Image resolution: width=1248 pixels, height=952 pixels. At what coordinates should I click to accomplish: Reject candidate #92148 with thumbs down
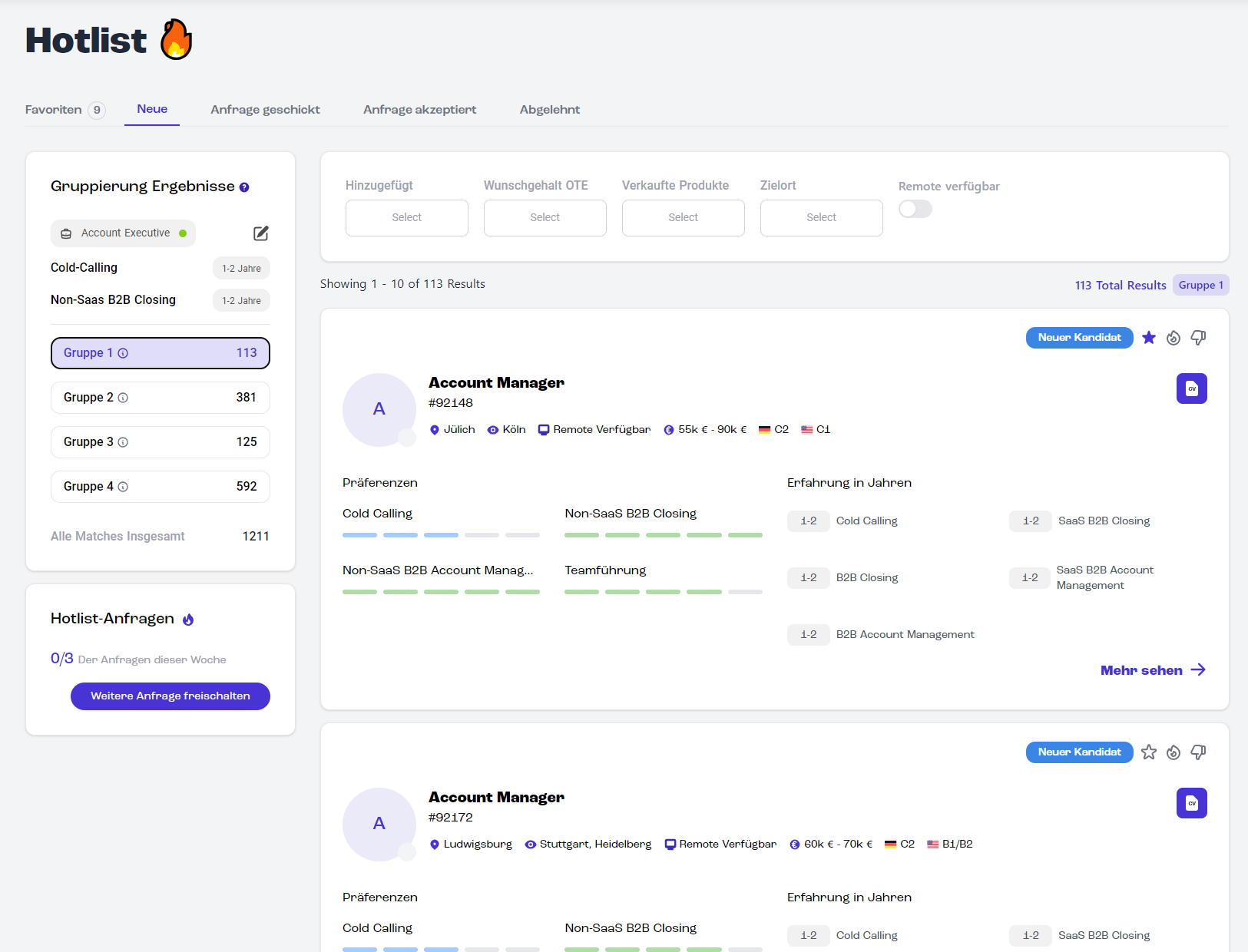[x=1198, y=338]
